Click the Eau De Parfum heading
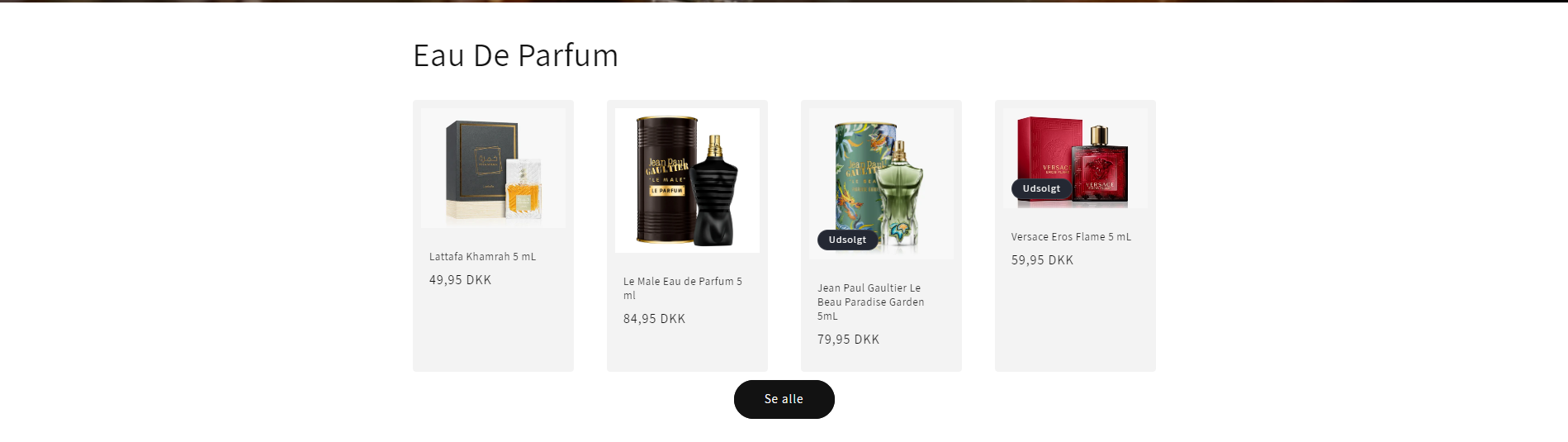The image size is (1568, 442). [515, 55]
